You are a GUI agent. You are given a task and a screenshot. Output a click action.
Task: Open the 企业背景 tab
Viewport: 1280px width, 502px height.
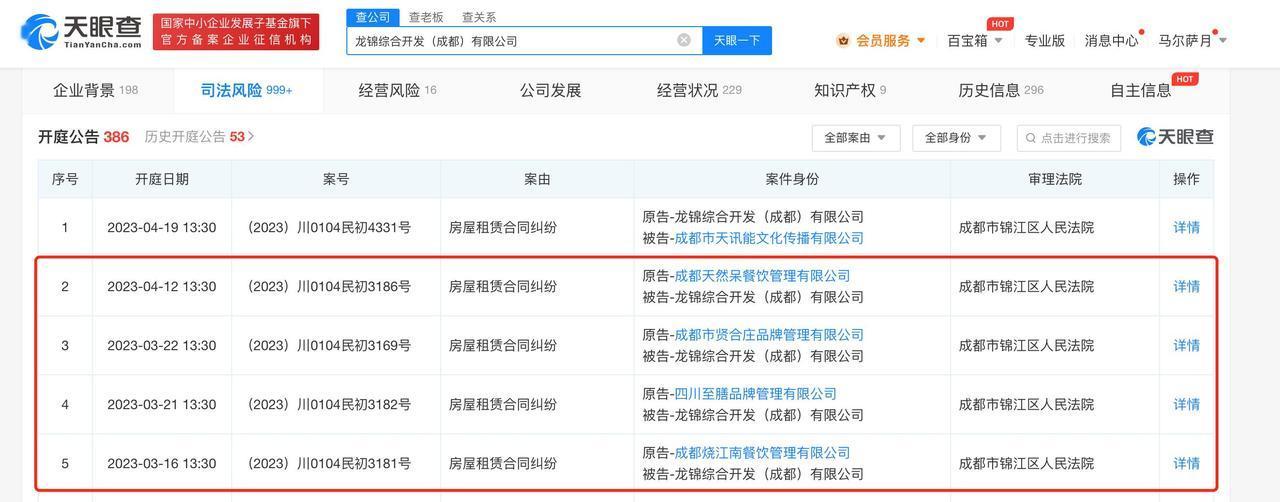click(95, 90)
